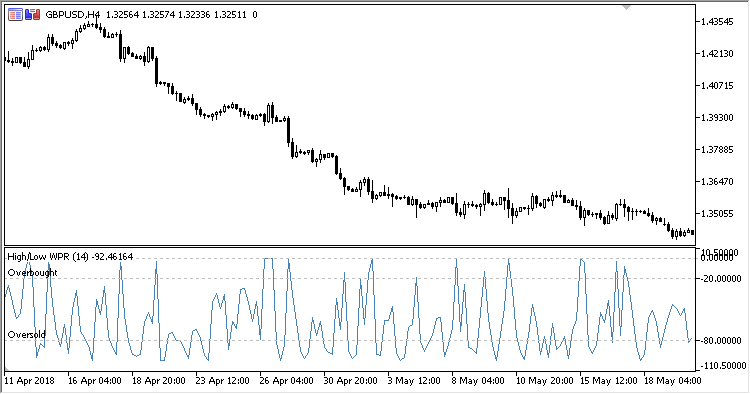Click the 1.36470 price scale label
The height and width of the screenshot is (394, 750).
coord(717,182)
